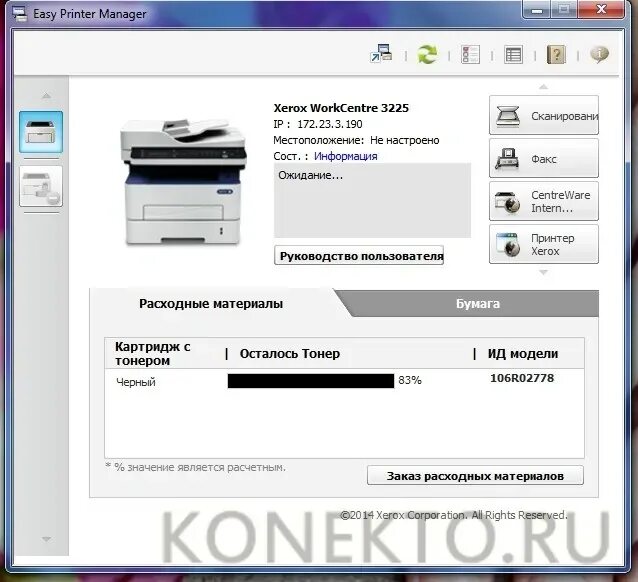Close the Easy Printer Manager window
The image size is (638, 582).
(601, 9)
